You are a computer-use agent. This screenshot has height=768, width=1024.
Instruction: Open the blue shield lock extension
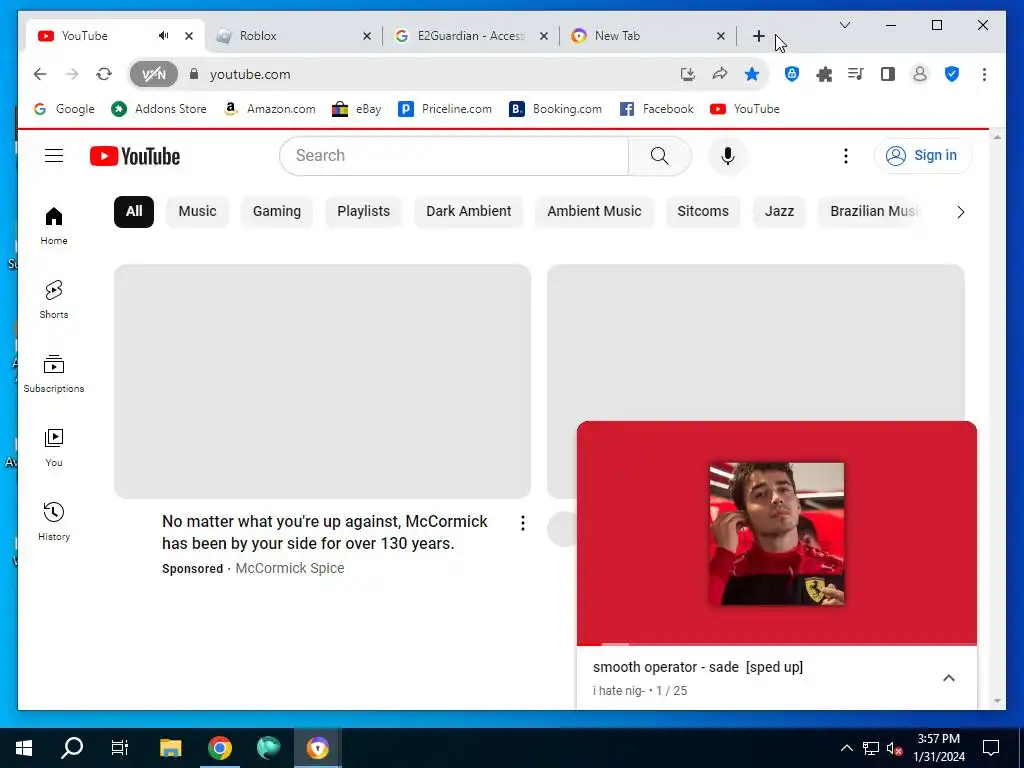pos(792,74)
